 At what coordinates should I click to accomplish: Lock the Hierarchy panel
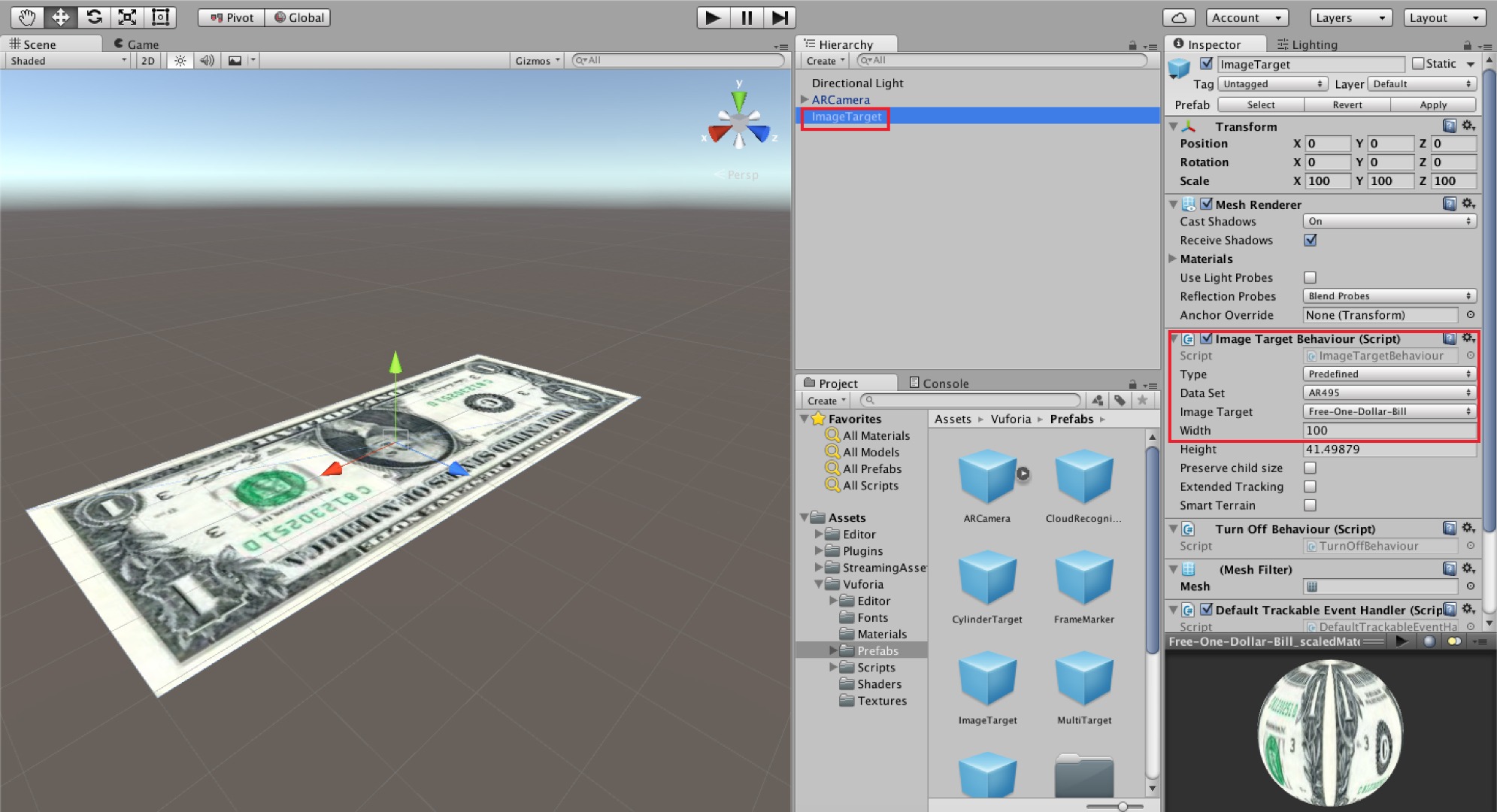click(x=1132, y=46)
